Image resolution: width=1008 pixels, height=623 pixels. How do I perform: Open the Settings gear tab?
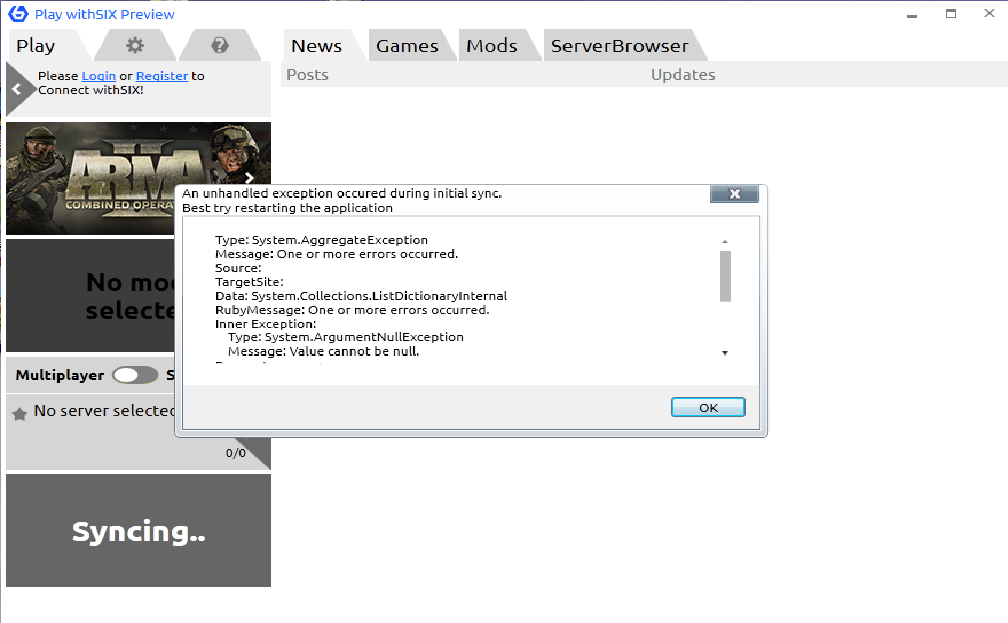(x=135, y=46)
